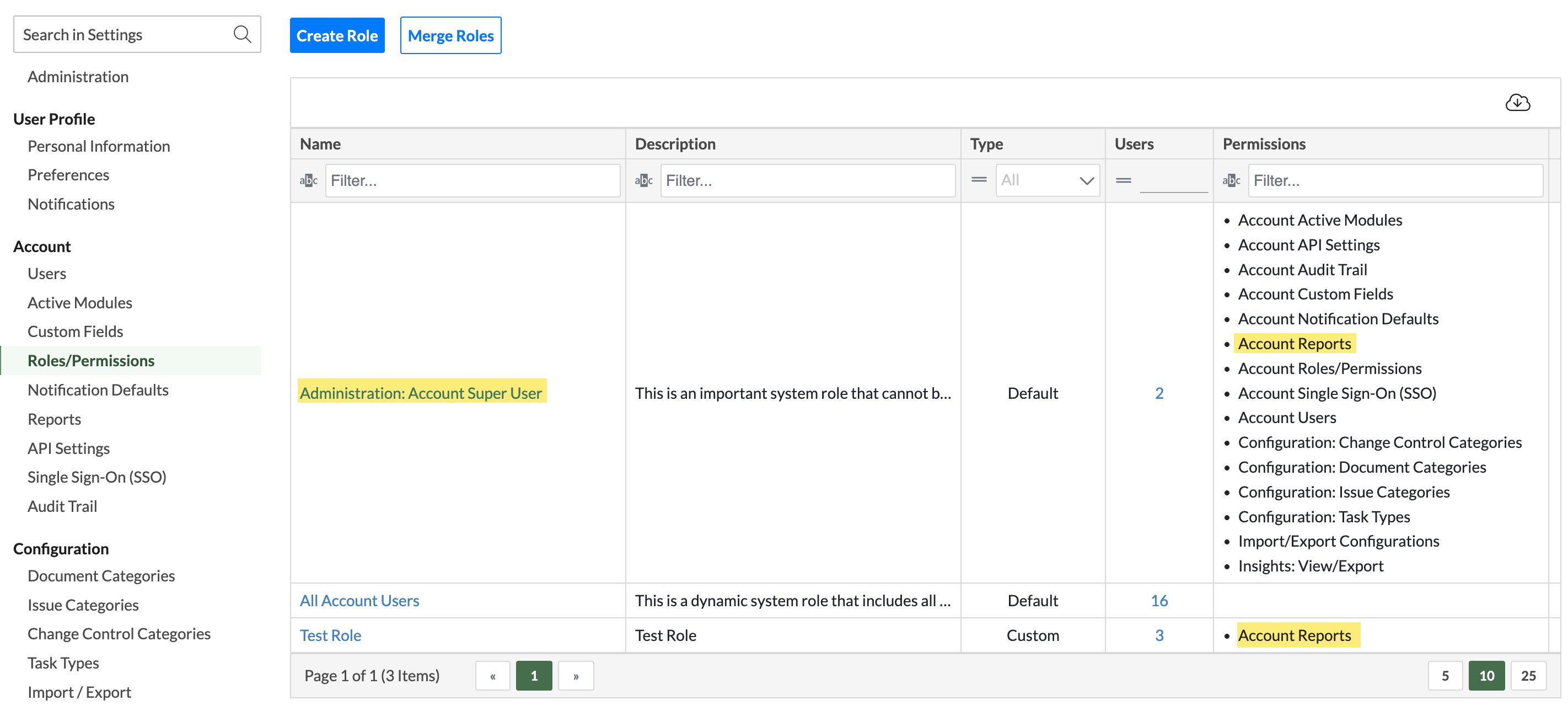Set page size to 10
1568x727 pixels.
point(1486,675)
